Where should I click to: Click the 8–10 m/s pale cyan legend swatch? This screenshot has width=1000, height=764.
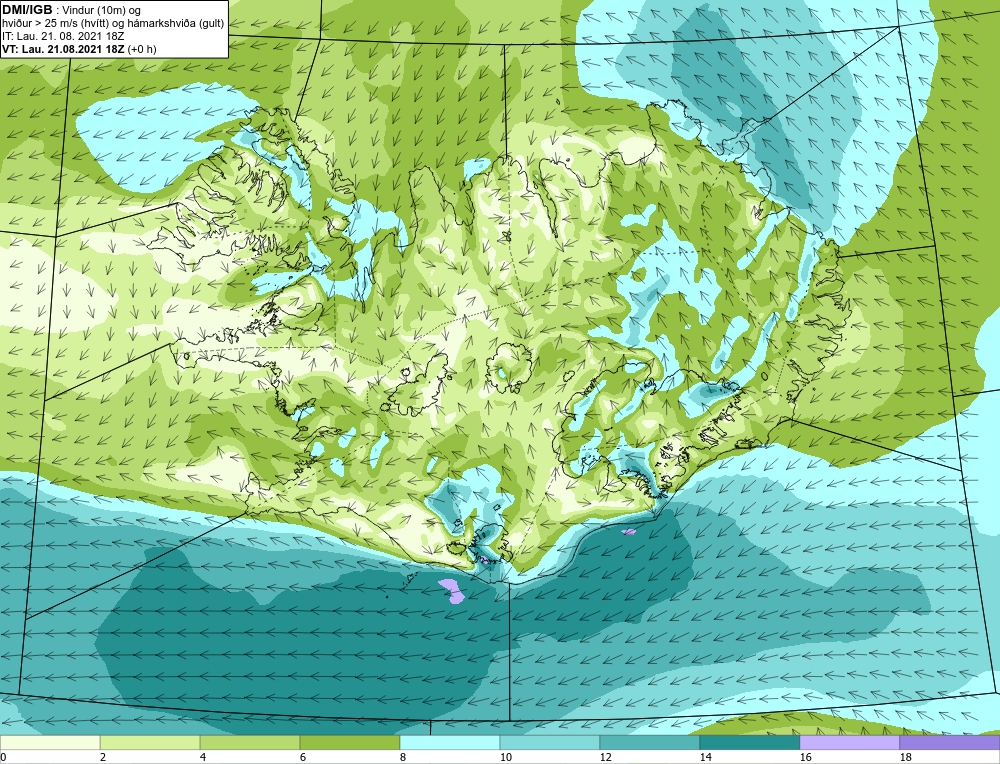click(450, 742)
